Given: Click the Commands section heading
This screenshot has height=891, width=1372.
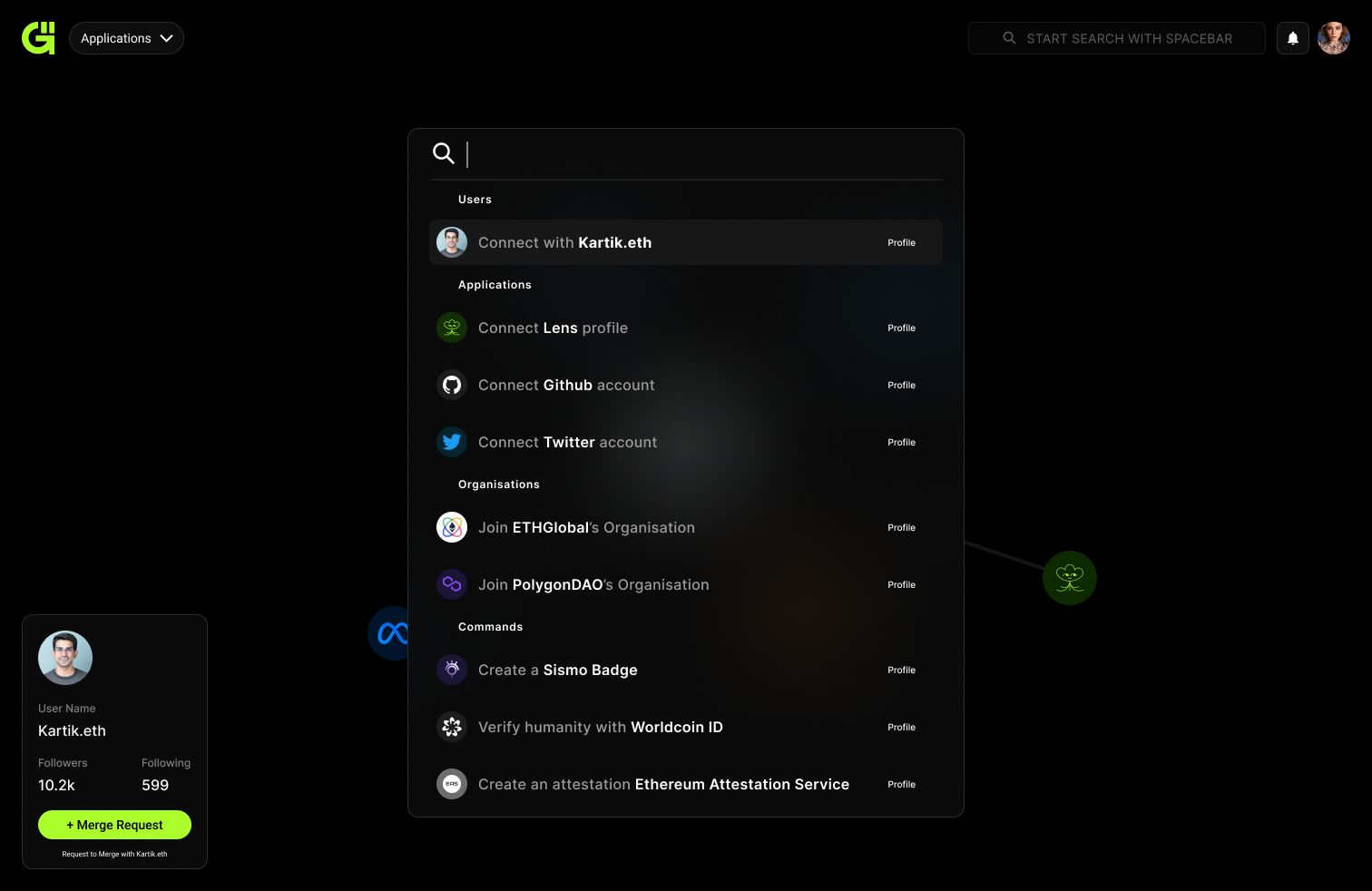Looking at the screenshot, I should pyautogui.click(x=490, y=627).
